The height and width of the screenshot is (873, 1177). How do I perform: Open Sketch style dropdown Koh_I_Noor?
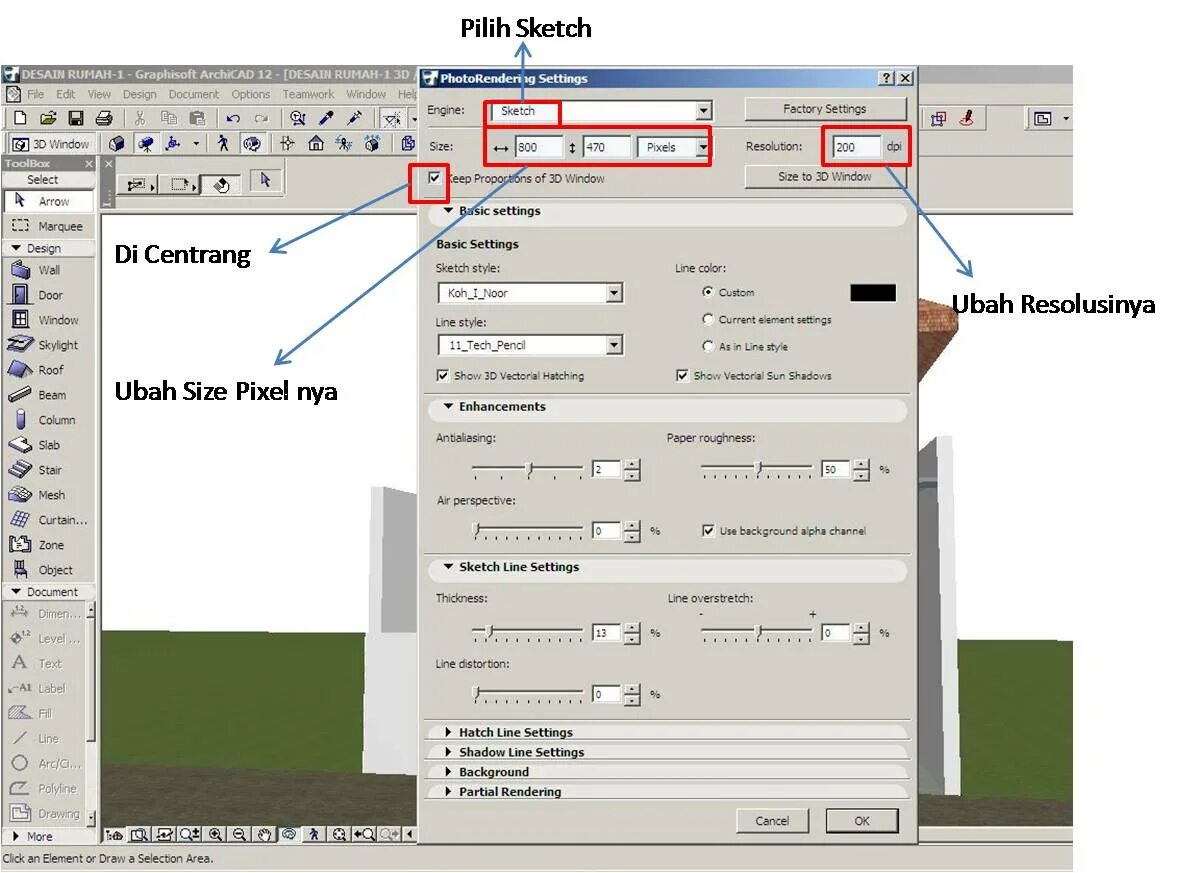pos(530,293)
